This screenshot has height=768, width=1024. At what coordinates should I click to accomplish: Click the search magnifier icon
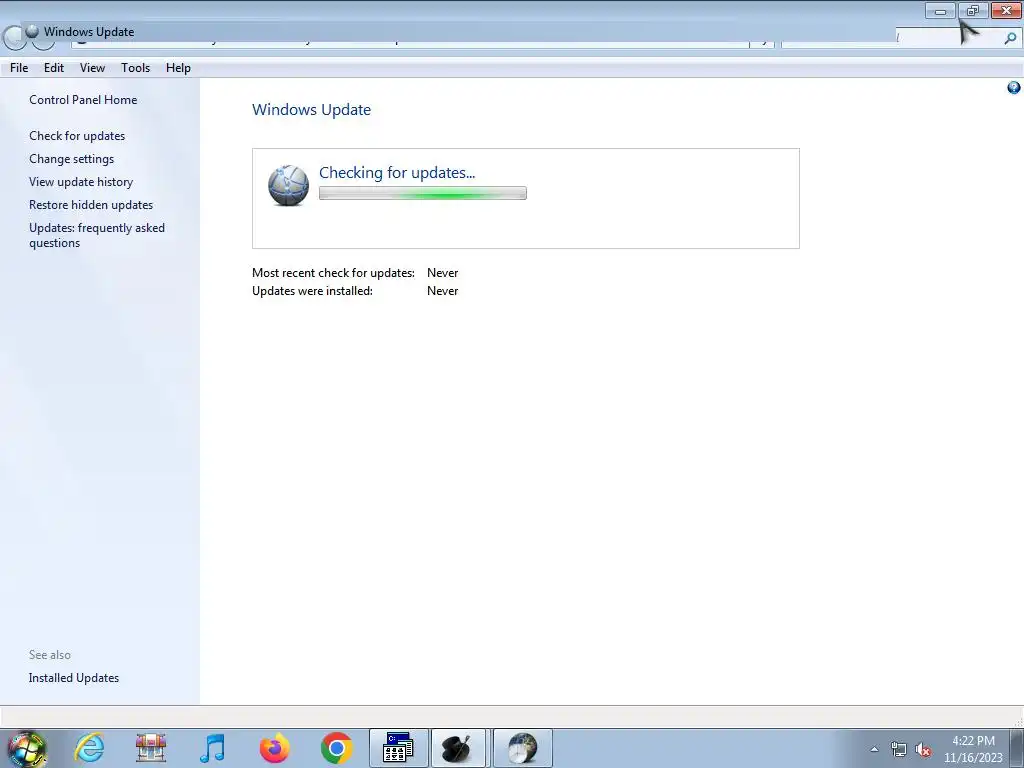(x=1010, y=39)
